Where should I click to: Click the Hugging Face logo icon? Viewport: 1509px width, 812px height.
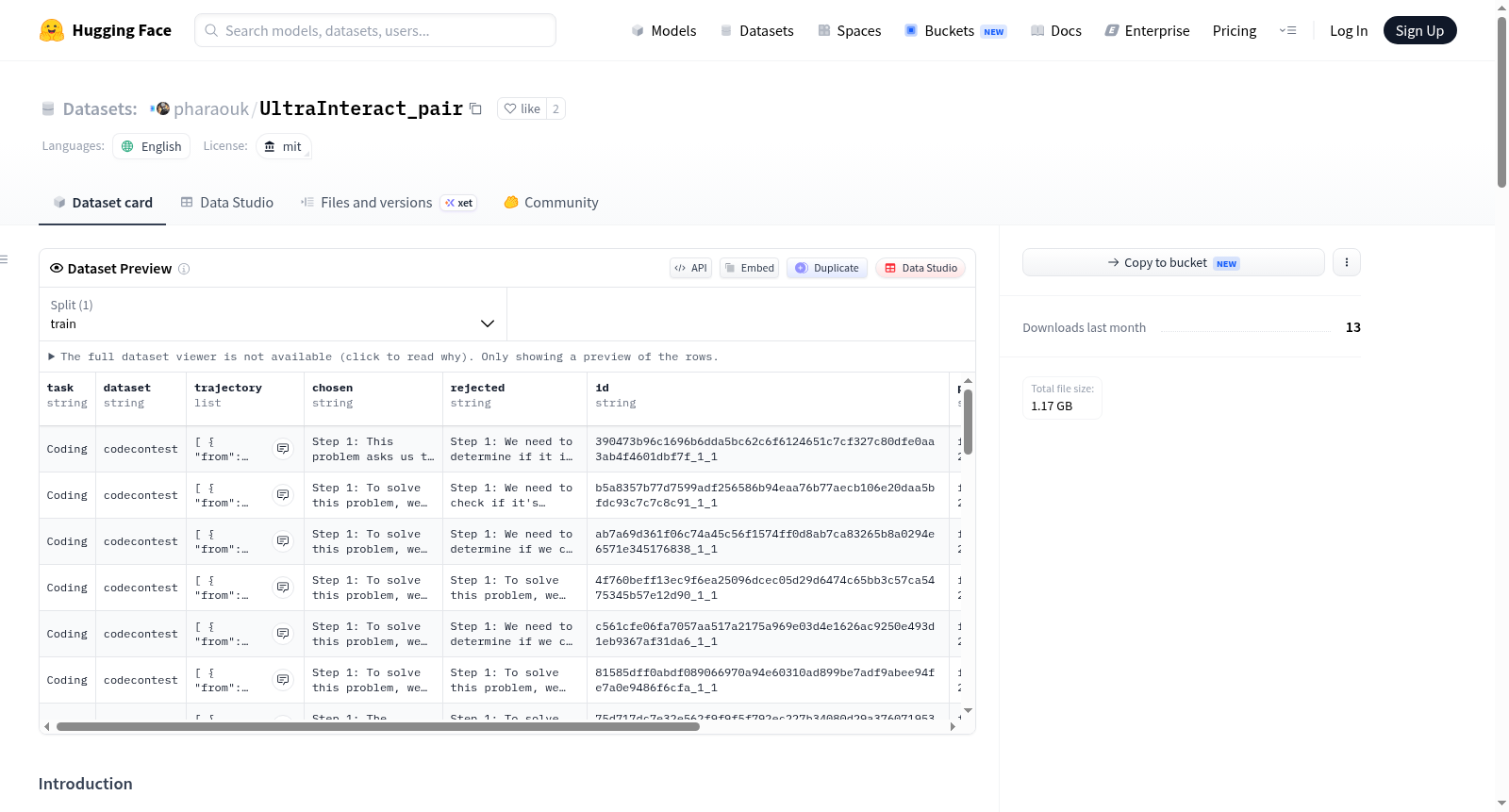(52, 30)
